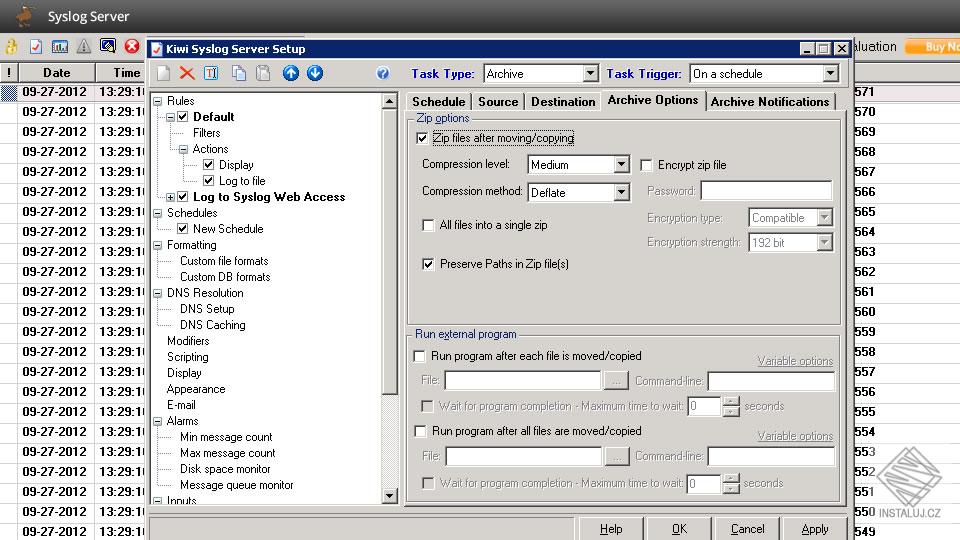Switch to the Destination tab
The width and height of the screenshot is (960, 540).
(x=563, y=102)
